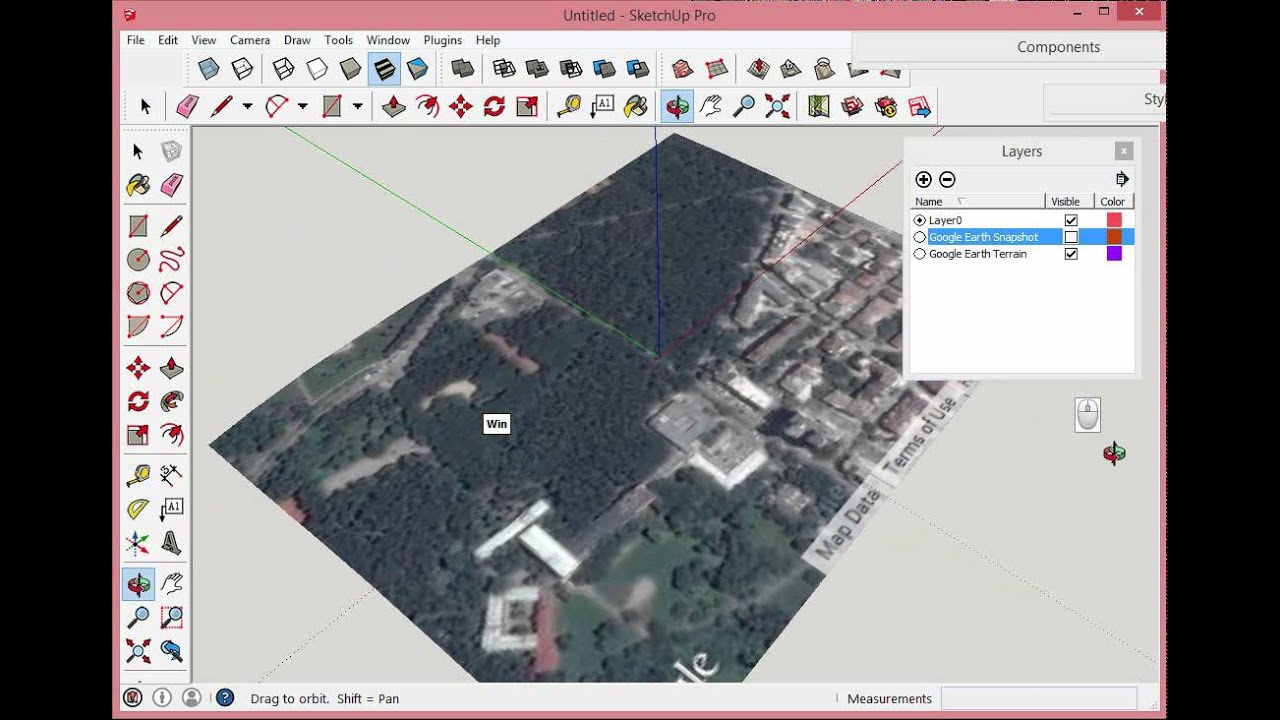Set Layer0 as active layer radio
Screen dimensions: 1280x720
920,220
